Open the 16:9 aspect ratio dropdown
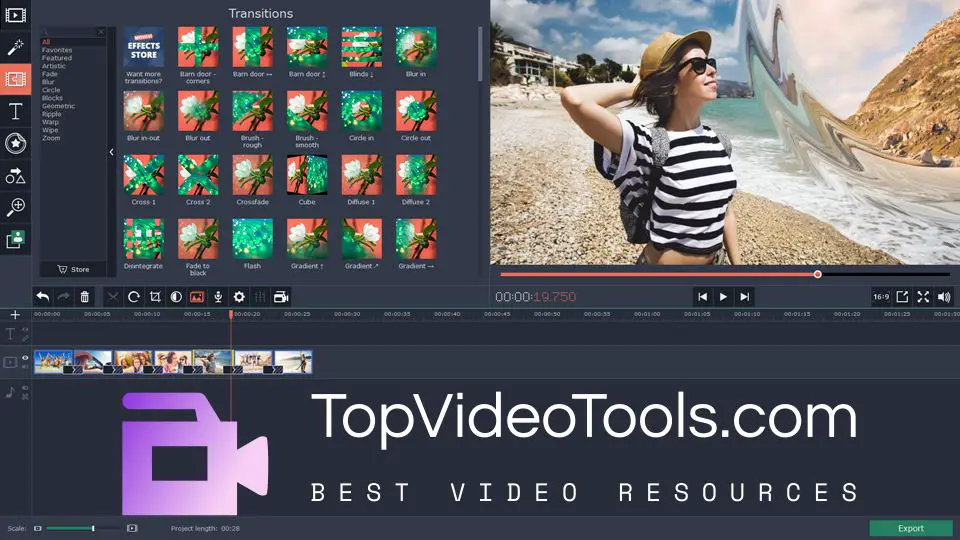Image resolution: width=960 pixels, height=540 pixels. coord(881,297)
